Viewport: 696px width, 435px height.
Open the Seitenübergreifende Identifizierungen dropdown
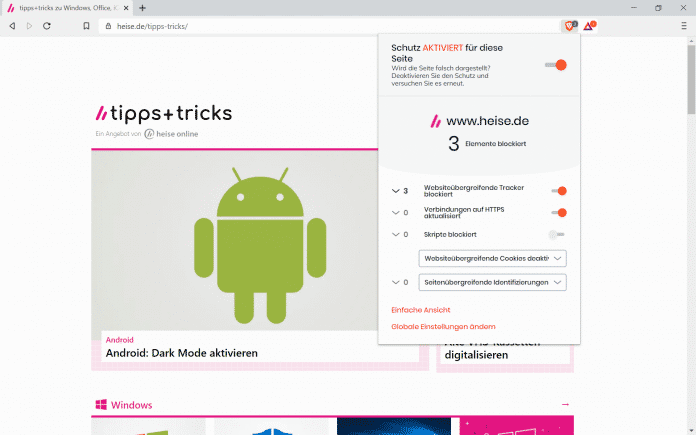492,283
